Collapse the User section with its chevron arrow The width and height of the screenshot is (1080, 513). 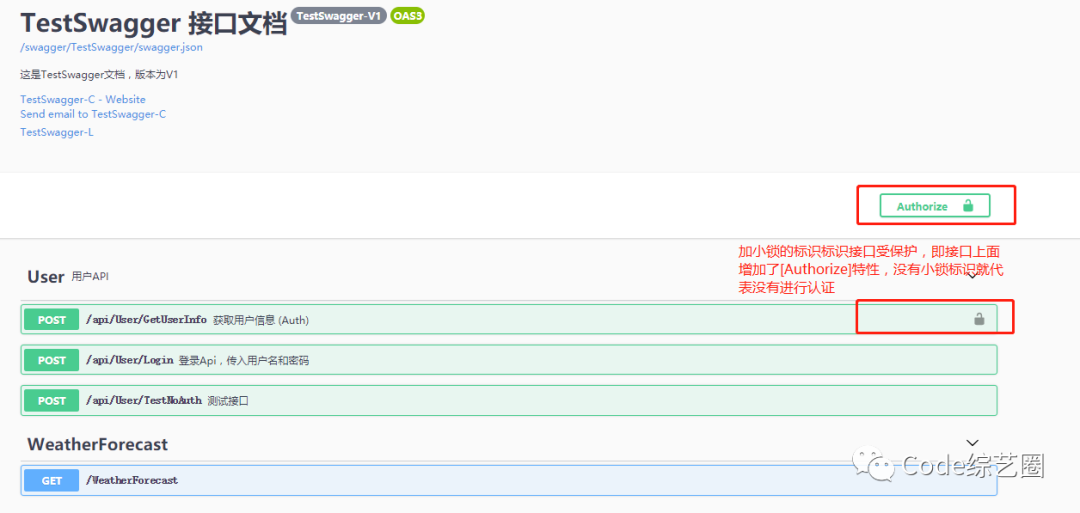coord(972,275)
